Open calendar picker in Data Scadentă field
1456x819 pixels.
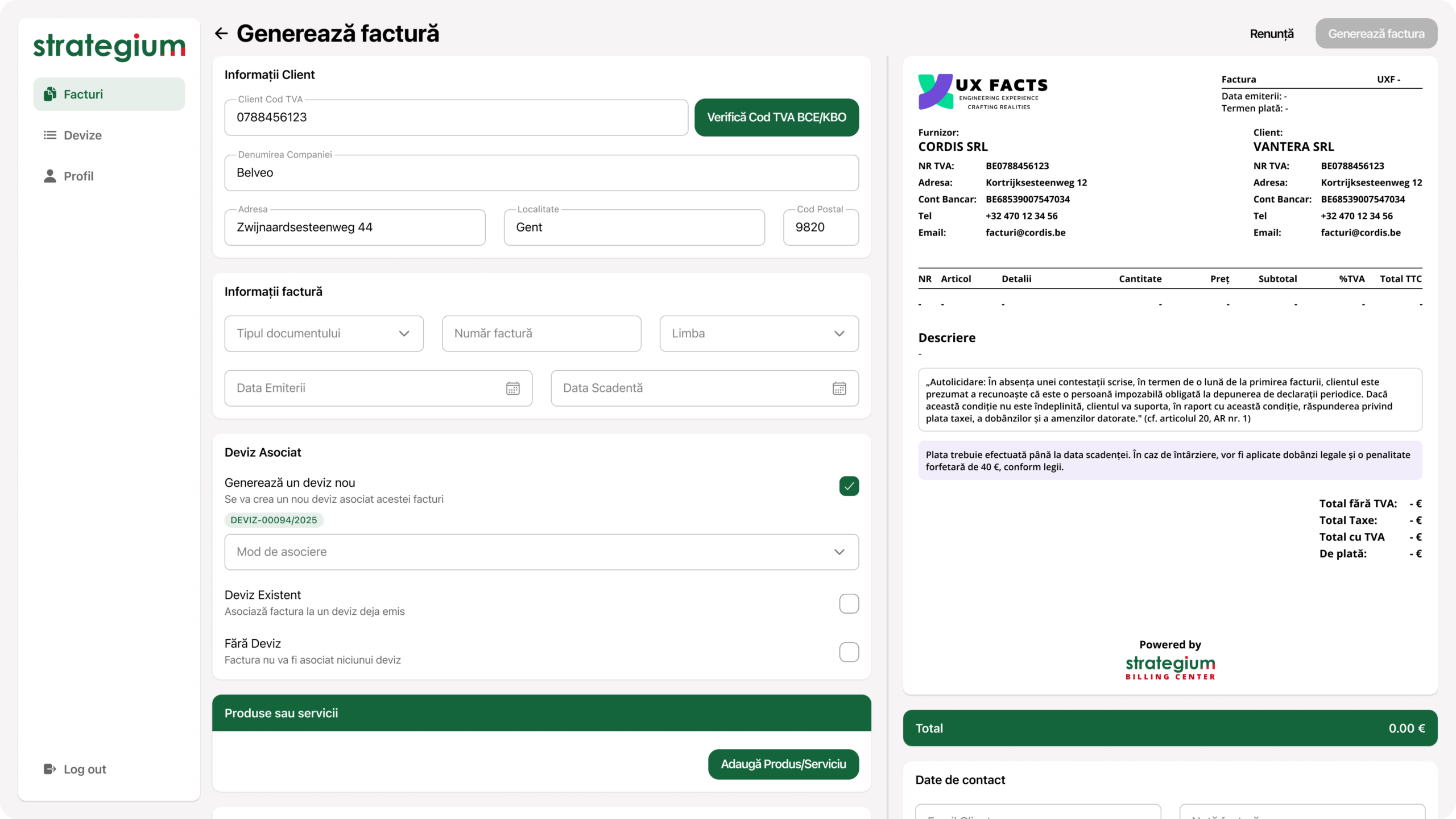pos(839,388)
